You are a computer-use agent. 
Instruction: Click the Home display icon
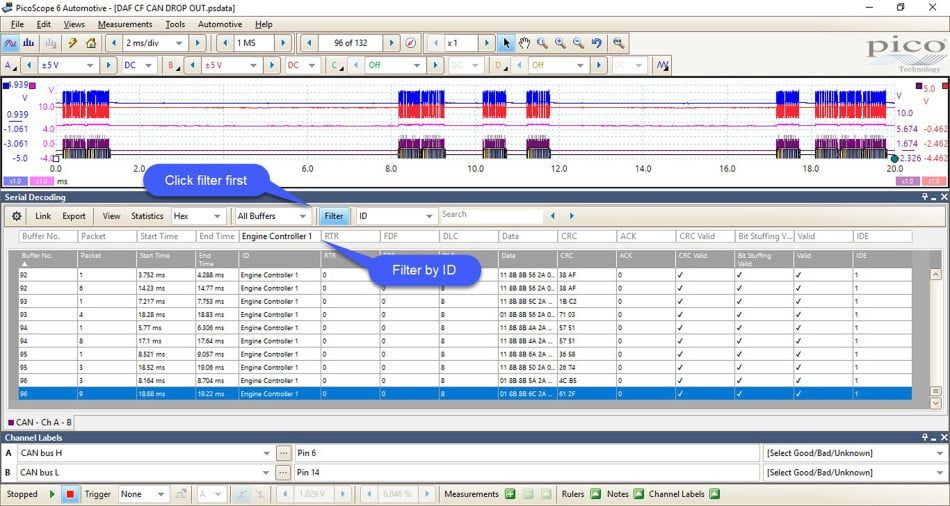[91, 43]
